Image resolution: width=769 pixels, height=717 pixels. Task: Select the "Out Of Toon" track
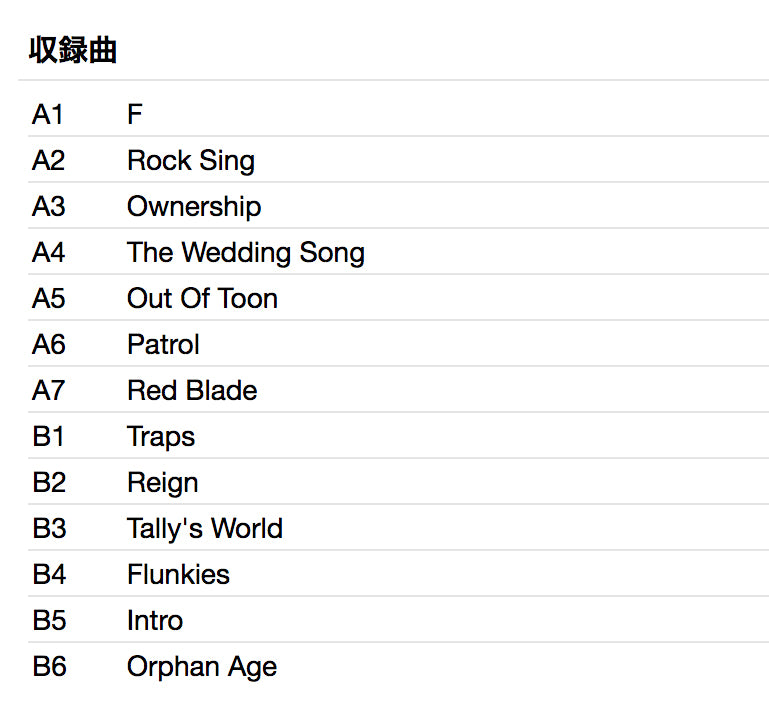(202, 299)
